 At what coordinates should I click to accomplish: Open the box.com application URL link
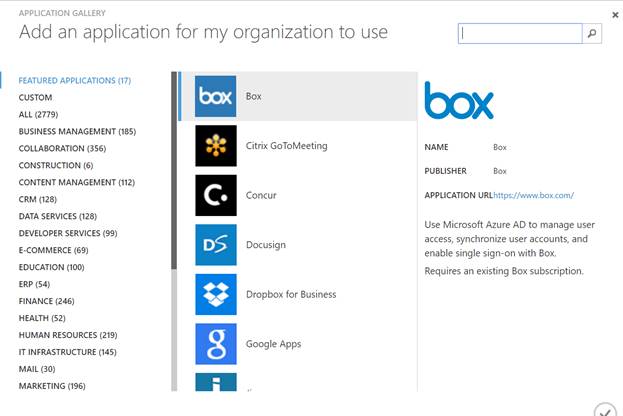533,195
